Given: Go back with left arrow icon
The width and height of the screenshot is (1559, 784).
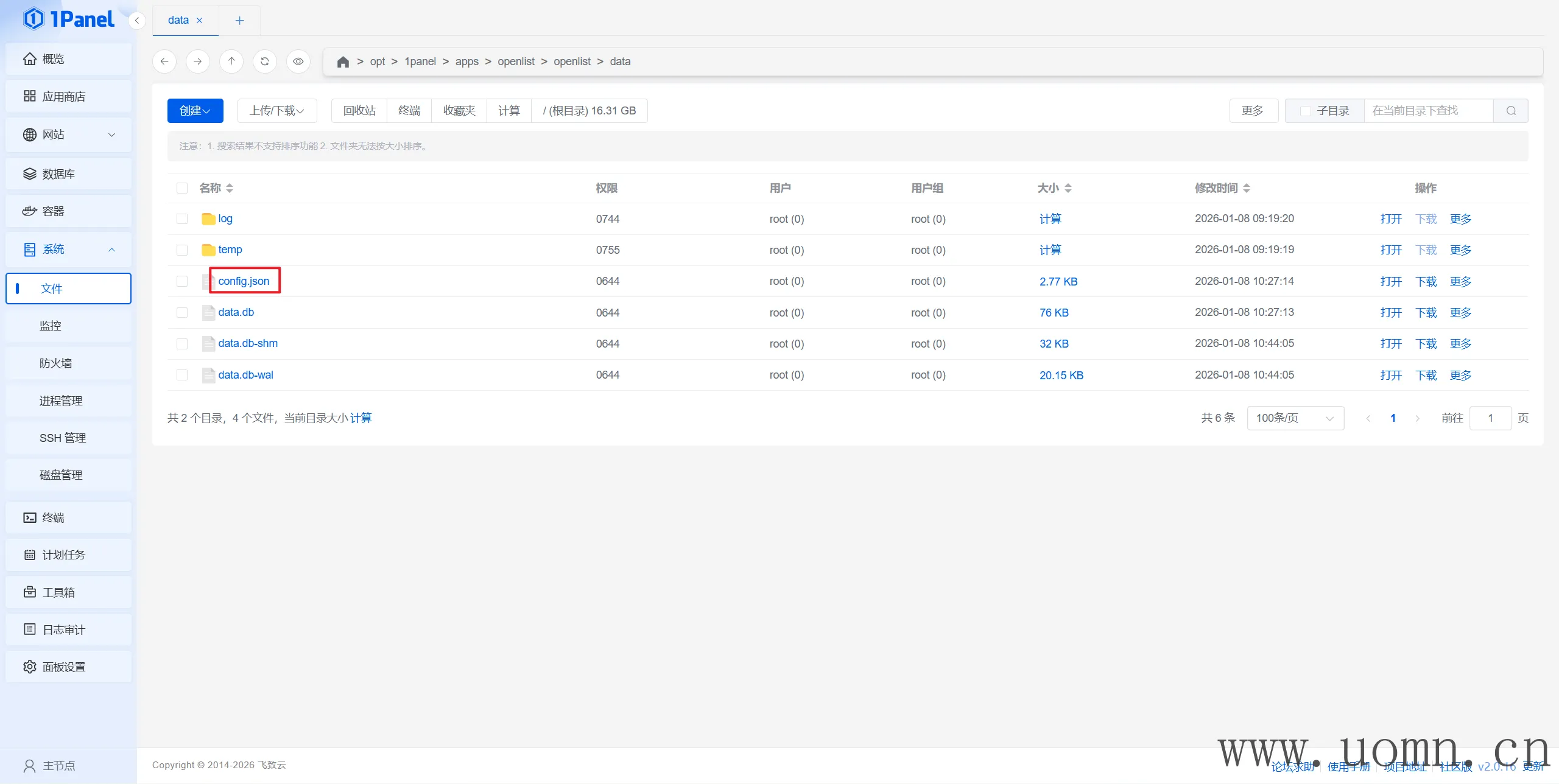Looking at the screenshot, I should click(164, 61).
